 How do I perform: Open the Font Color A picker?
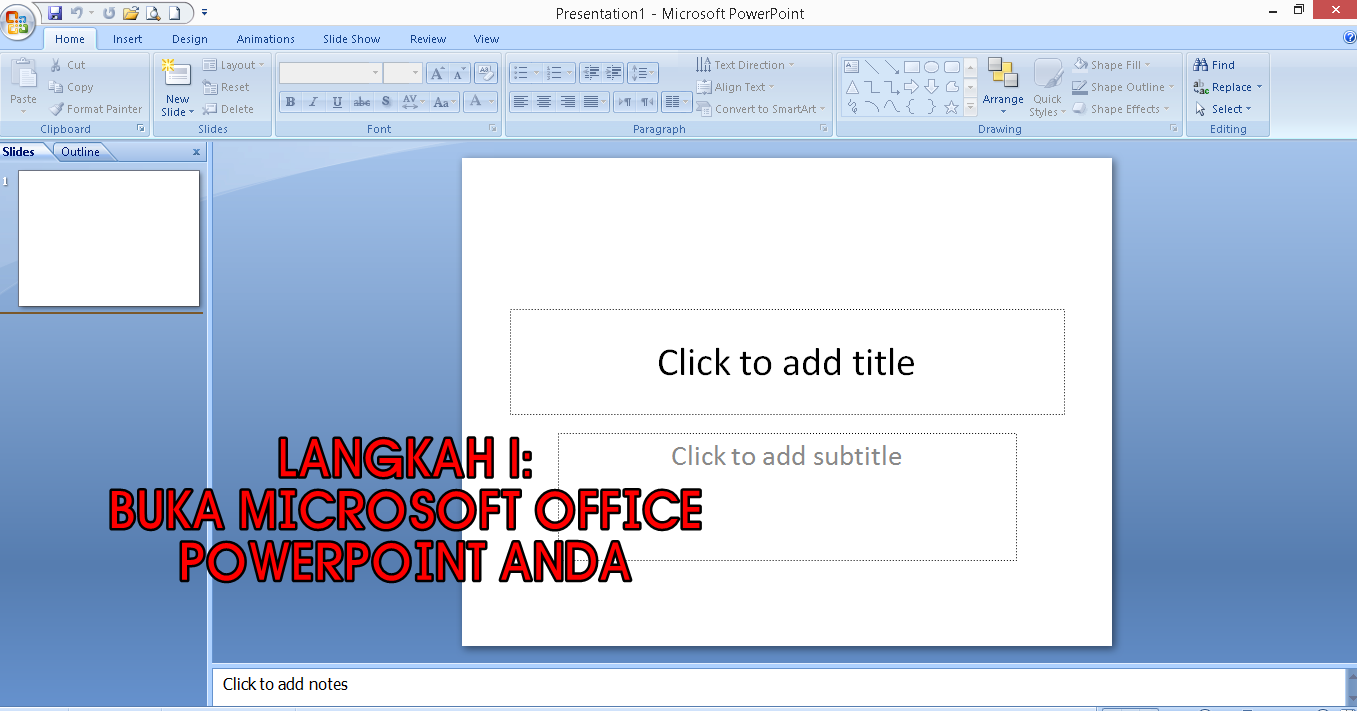tap(482, 102)
